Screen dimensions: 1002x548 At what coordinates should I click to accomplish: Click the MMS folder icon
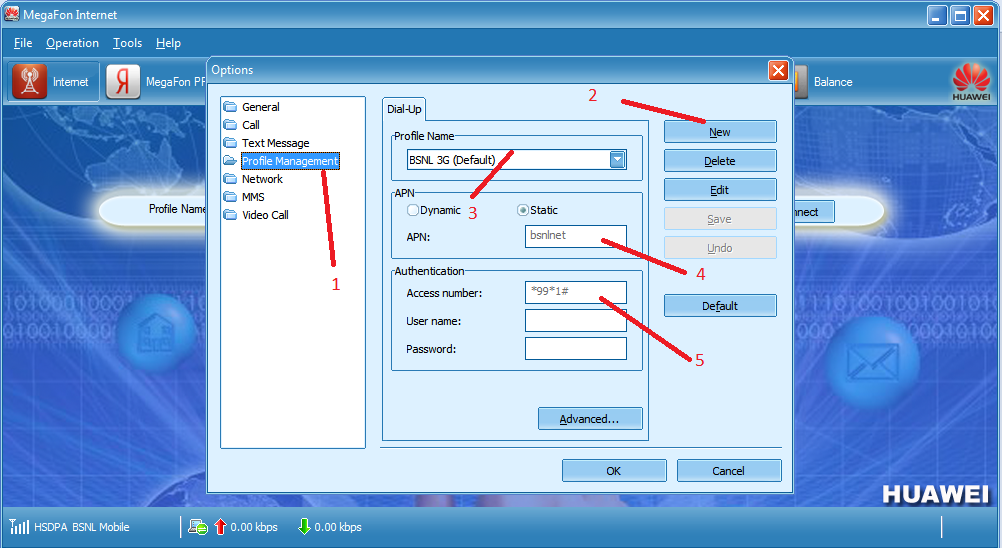(230, 197)
